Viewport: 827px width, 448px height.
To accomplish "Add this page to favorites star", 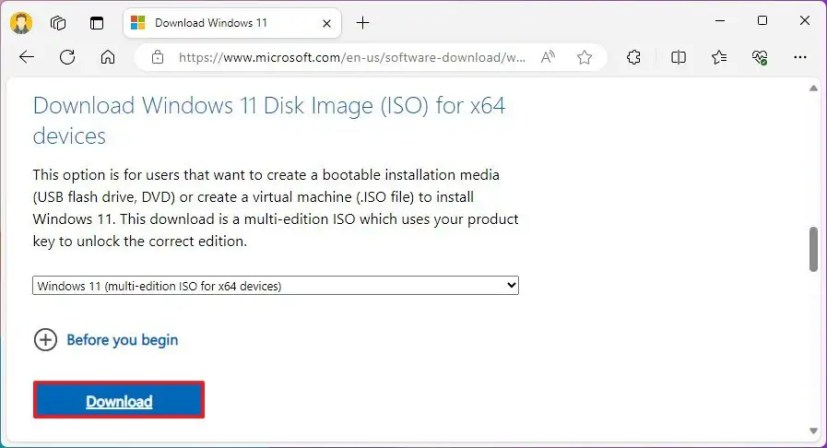I will click(584, 57).
